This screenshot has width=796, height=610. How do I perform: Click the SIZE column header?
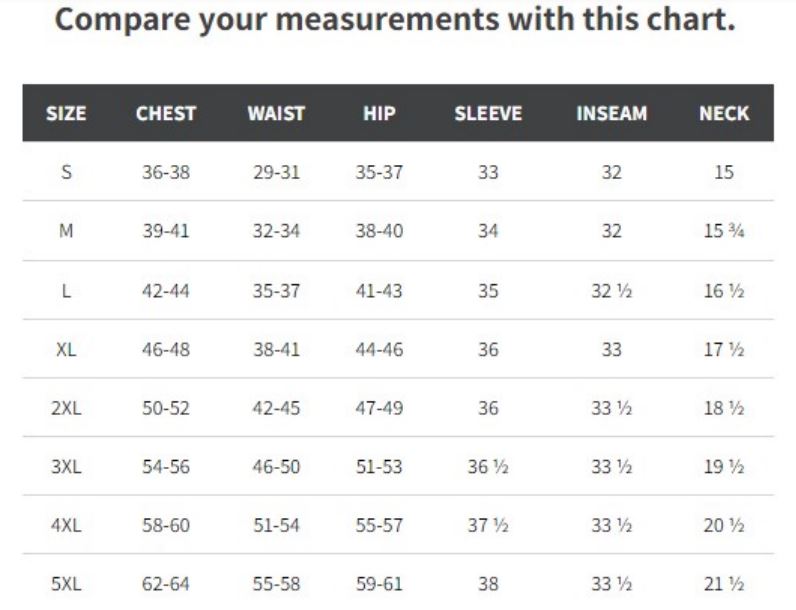click(66, 113)
